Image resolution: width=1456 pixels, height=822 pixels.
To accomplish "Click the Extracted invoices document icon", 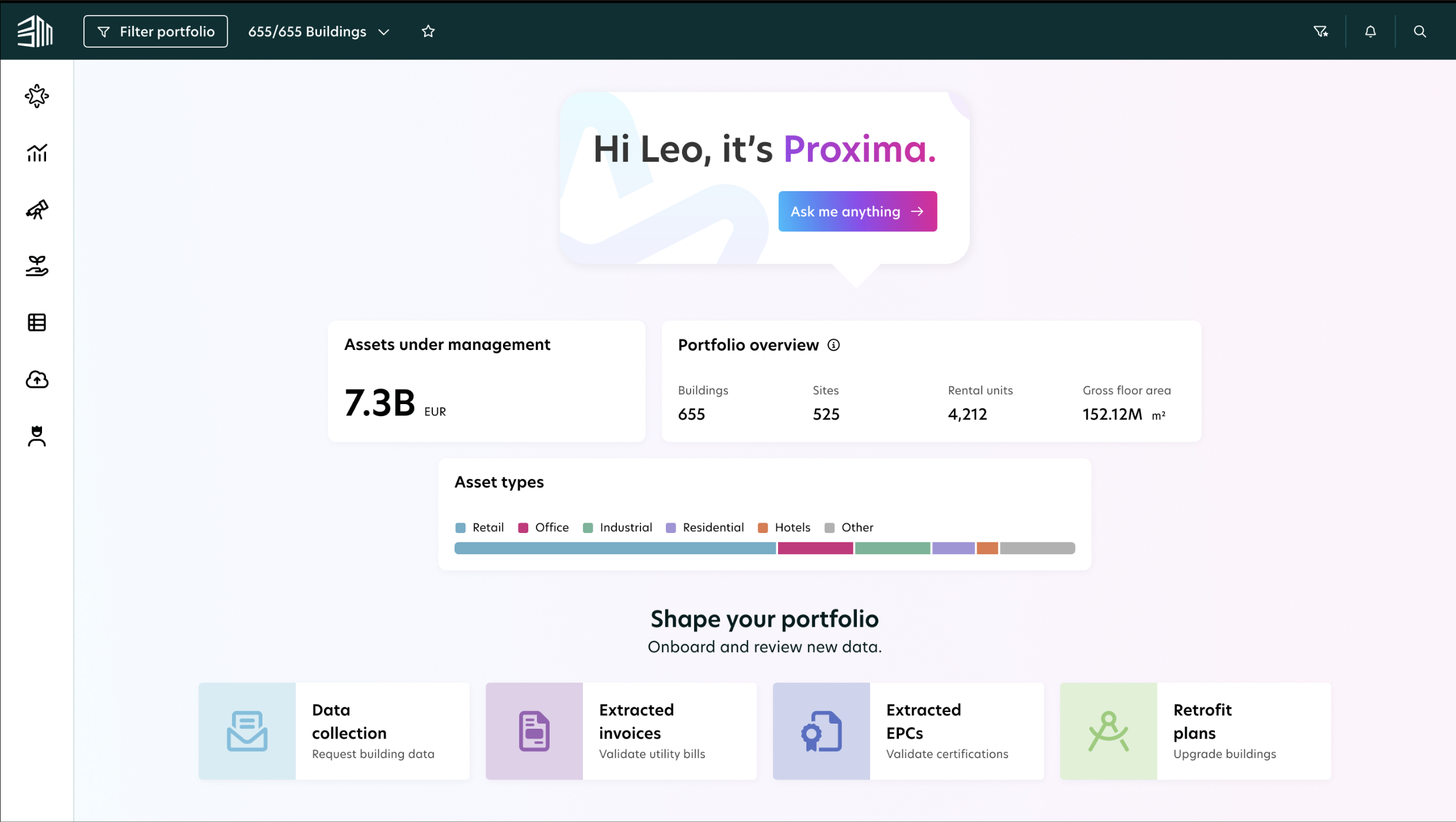I will pyautogui.click(x=534, y=731).
